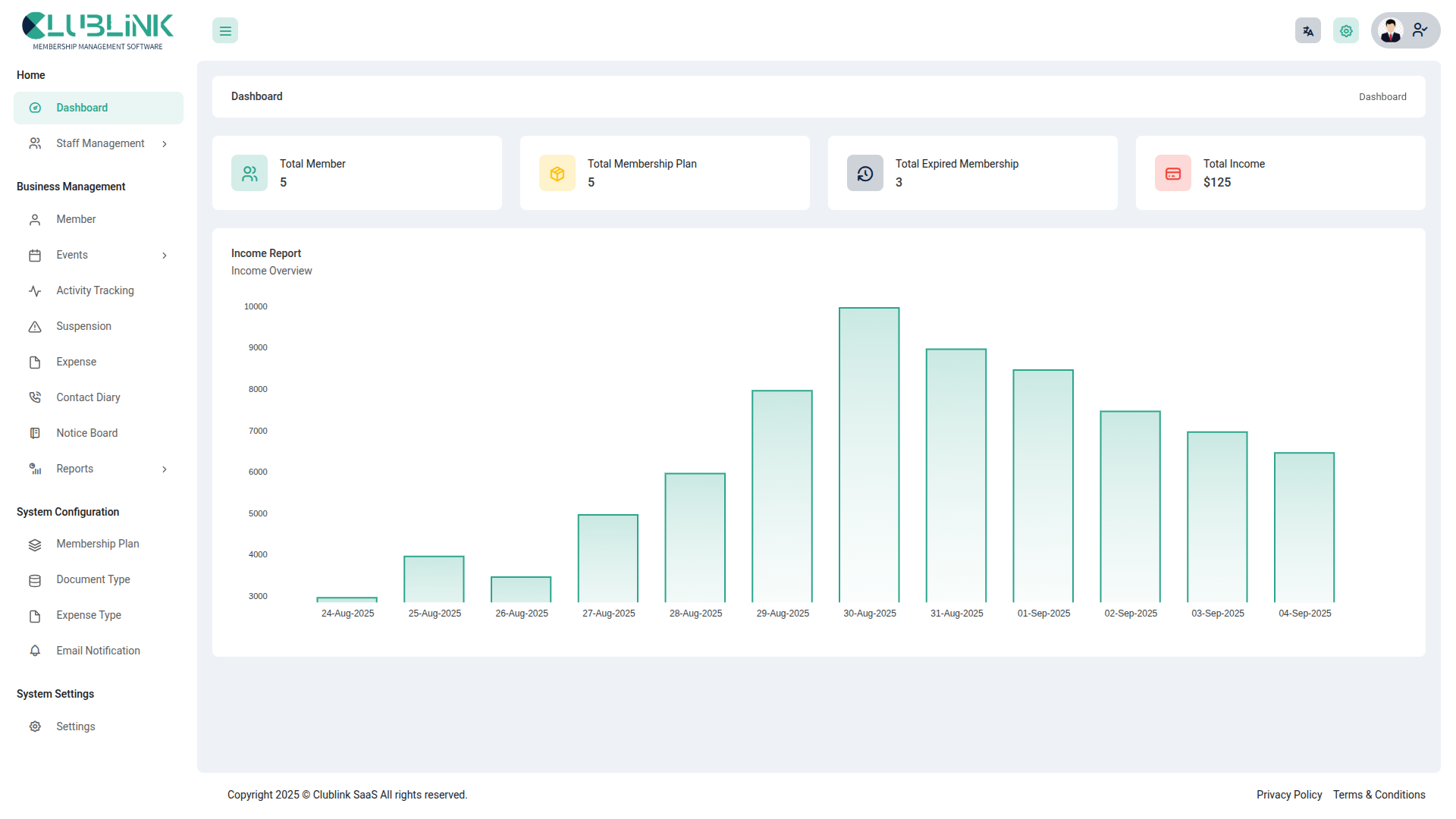Select the Email Notification bell icon

pos(35,651)
